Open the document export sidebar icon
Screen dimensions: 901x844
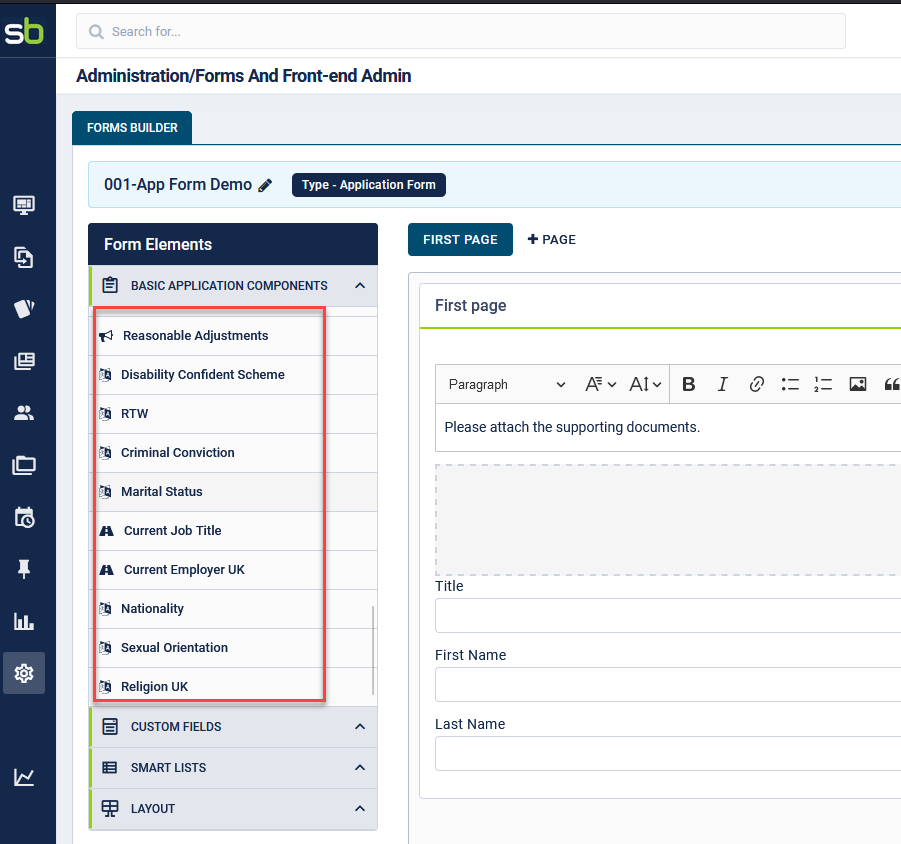(x=24, y=257)
